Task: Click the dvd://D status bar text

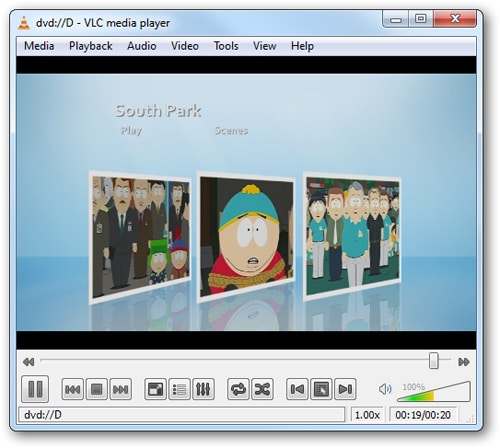Action: 43,415
